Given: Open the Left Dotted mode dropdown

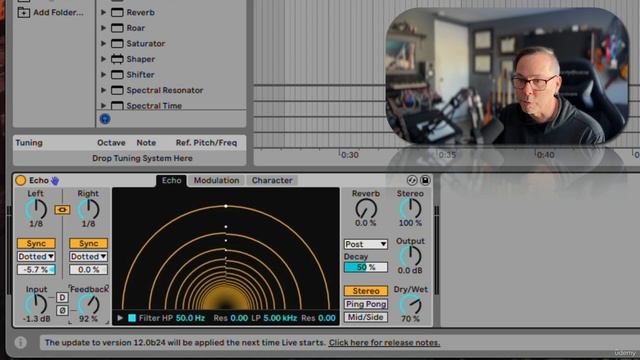Looking at the screenshot, I should pos(36,256).
